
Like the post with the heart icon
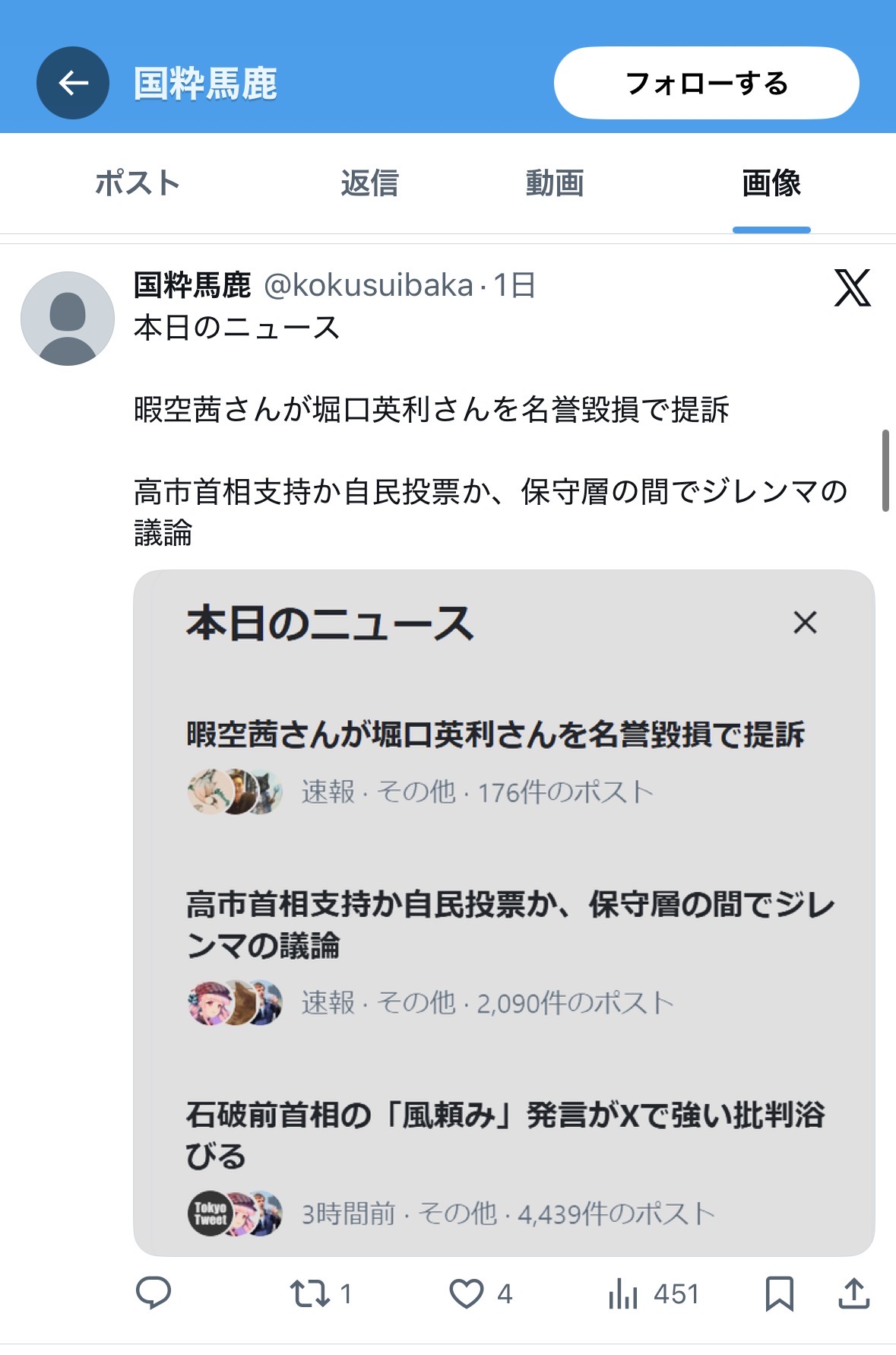tap(466, 1293)
